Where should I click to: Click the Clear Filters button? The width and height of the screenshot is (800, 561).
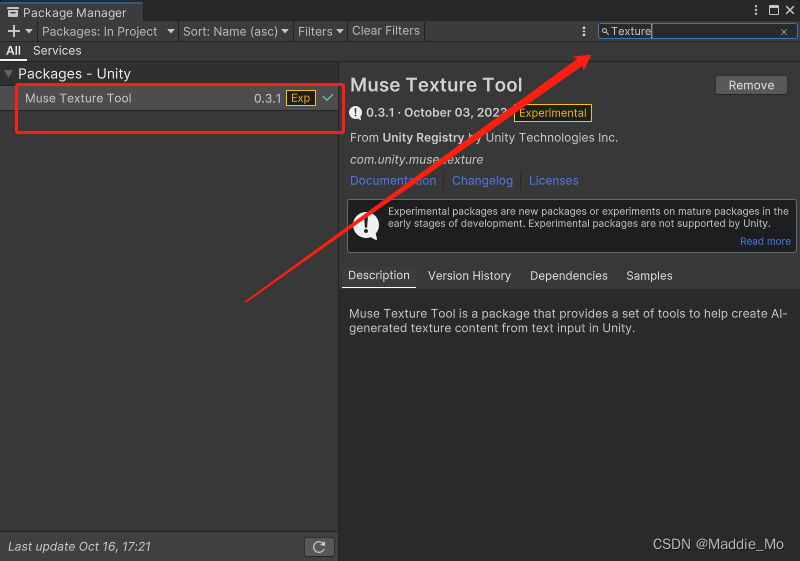click(386, 31)
